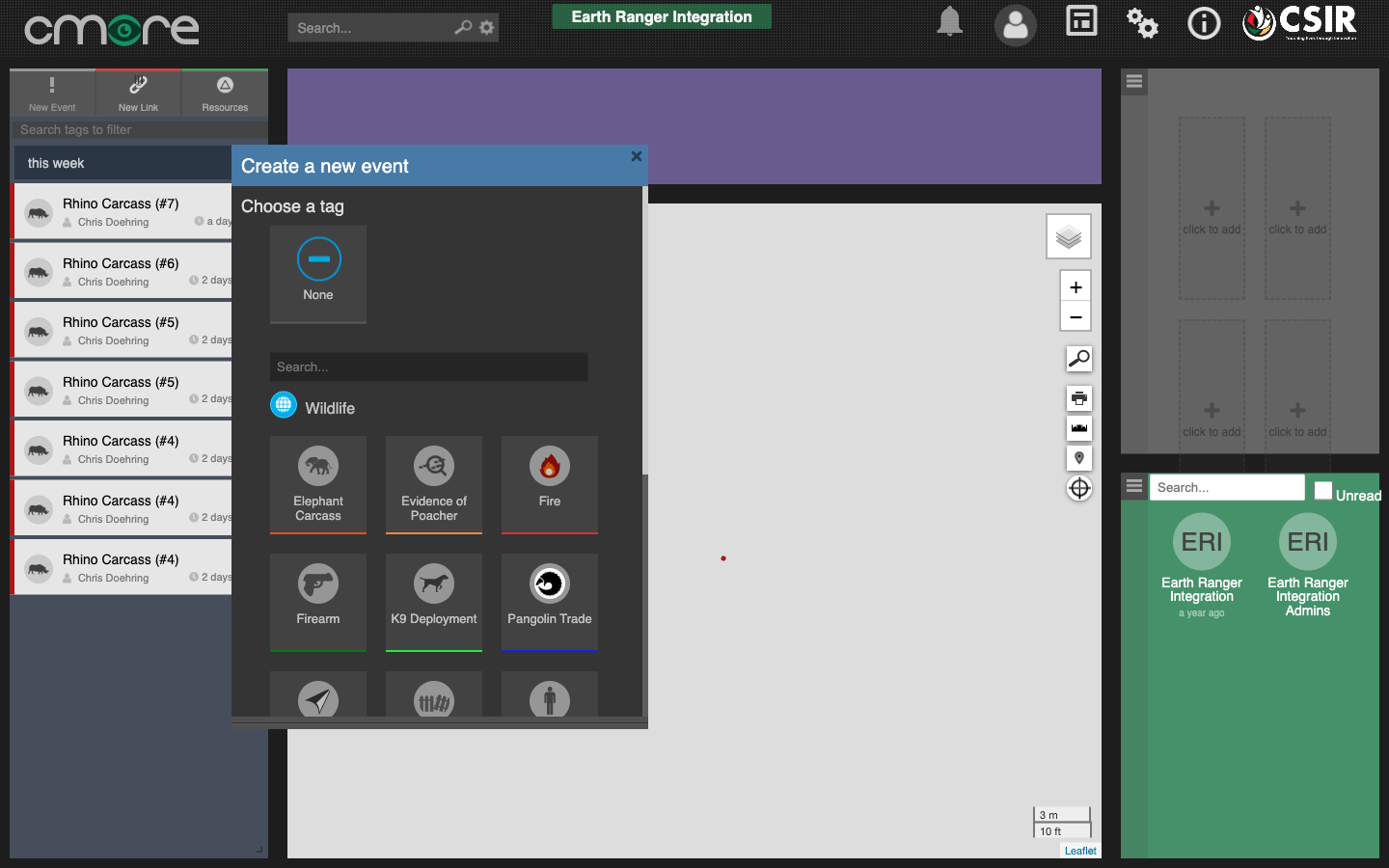Choose the K9 Deployment tag
The image size is (1389, 868).
click(434, 602)
